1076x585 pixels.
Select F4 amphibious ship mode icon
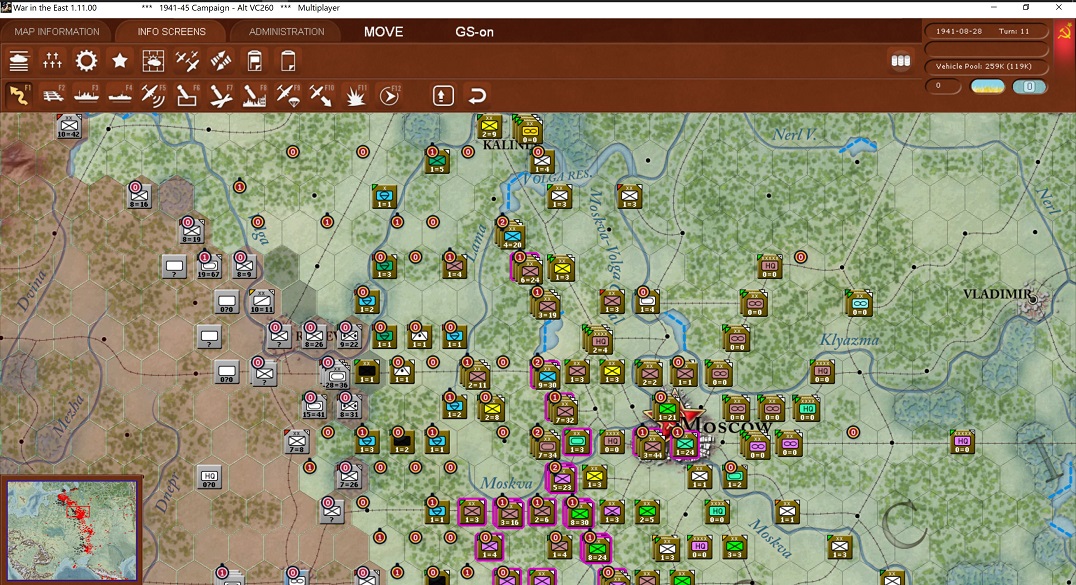(x=119, y=95)
